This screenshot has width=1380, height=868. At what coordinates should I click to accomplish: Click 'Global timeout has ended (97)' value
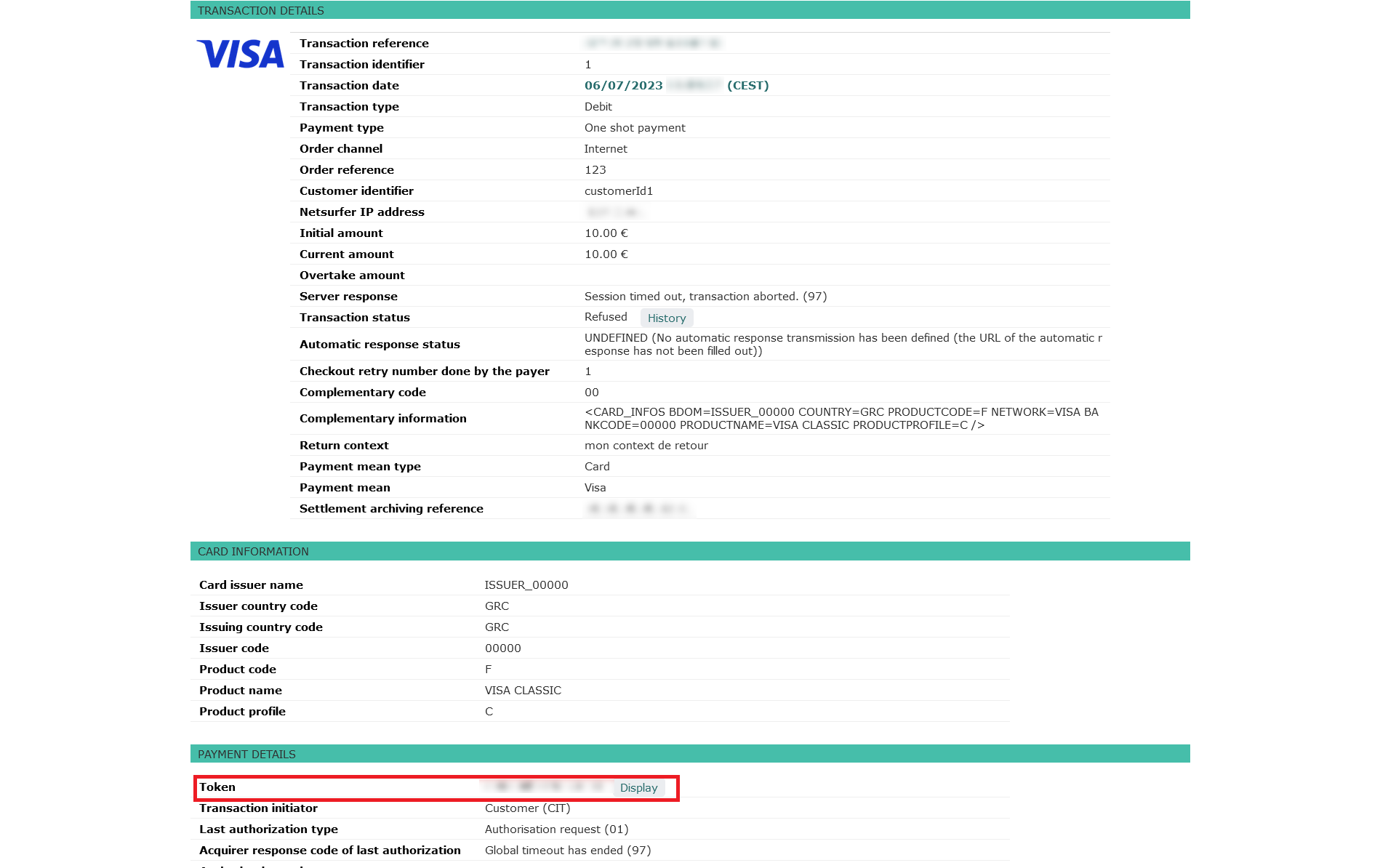[568, 851]
